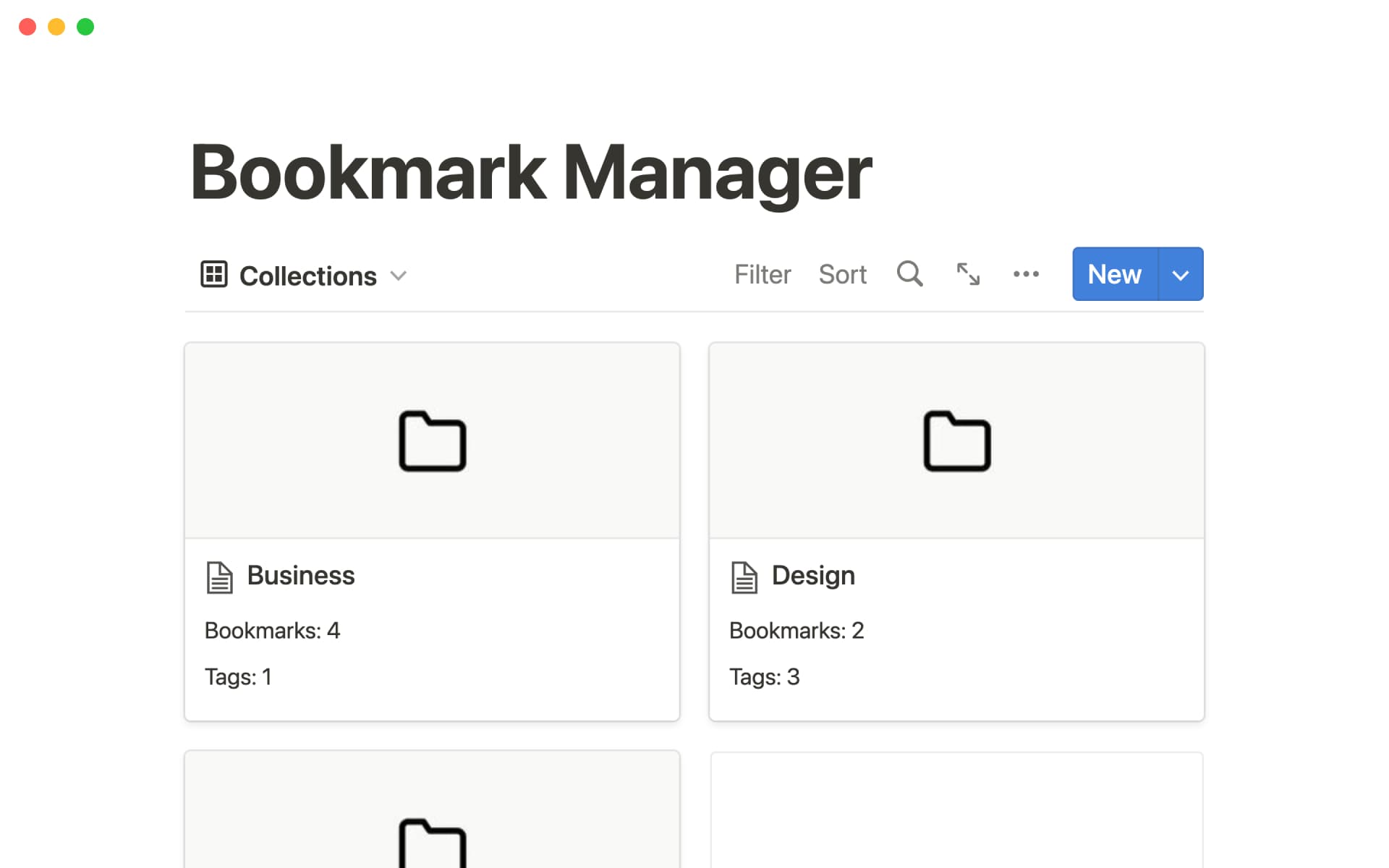The height and width of the screenshot is (868, 1389).
Task: Open the Filter menu
Action: (x=763, y=274)
